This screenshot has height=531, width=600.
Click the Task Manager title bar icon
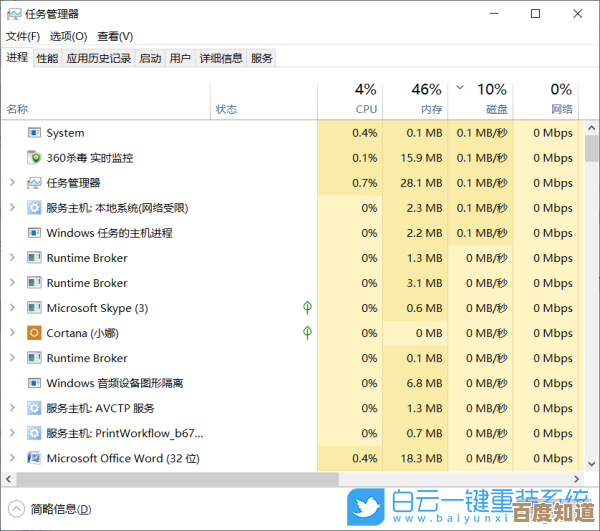(x=14, y=14)
